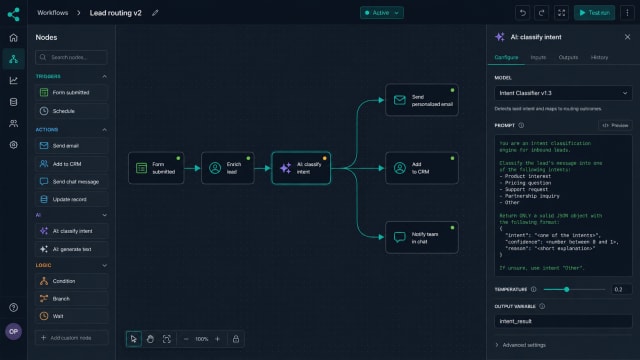Collapse the Triggers section
The height and width of the screenshot is (360, 640).
pos(104,76)
